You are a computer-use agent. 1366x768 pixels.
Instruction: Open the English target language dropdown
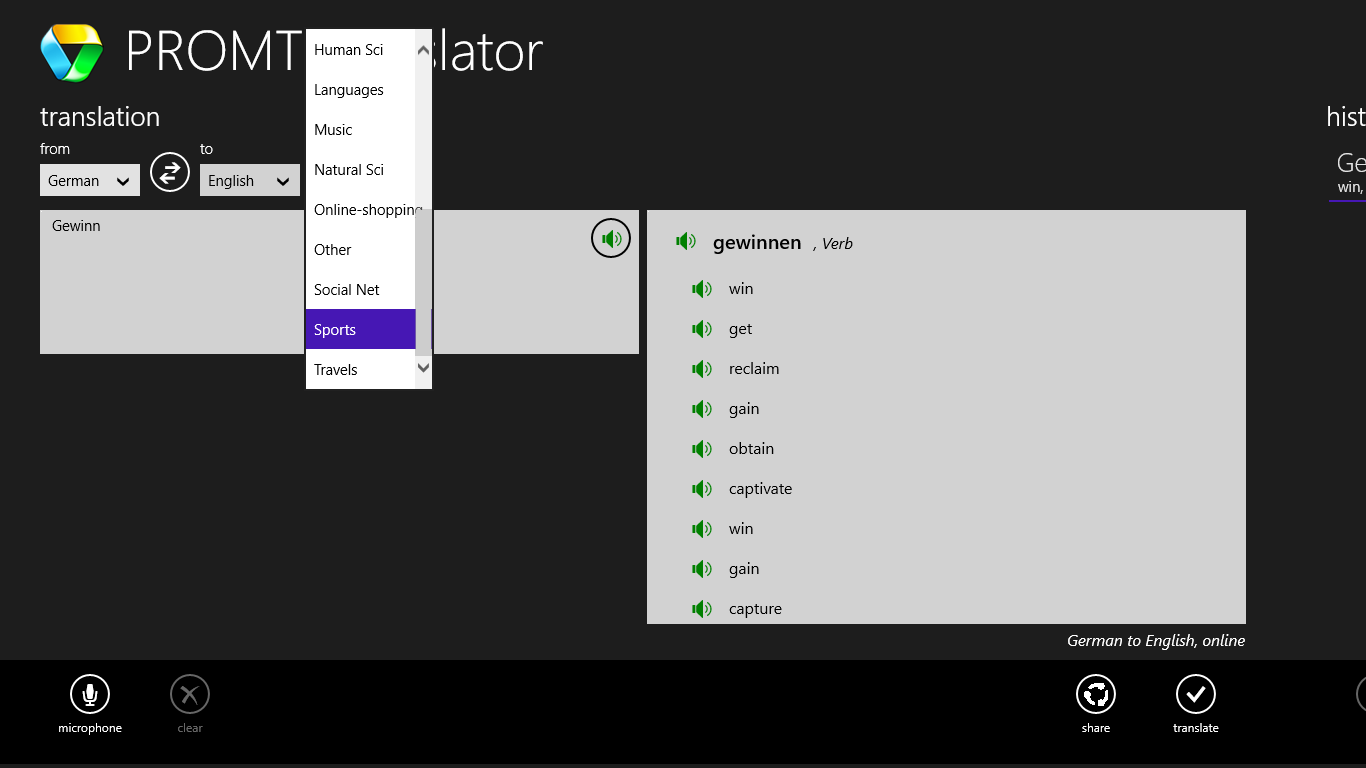point(249,181)
